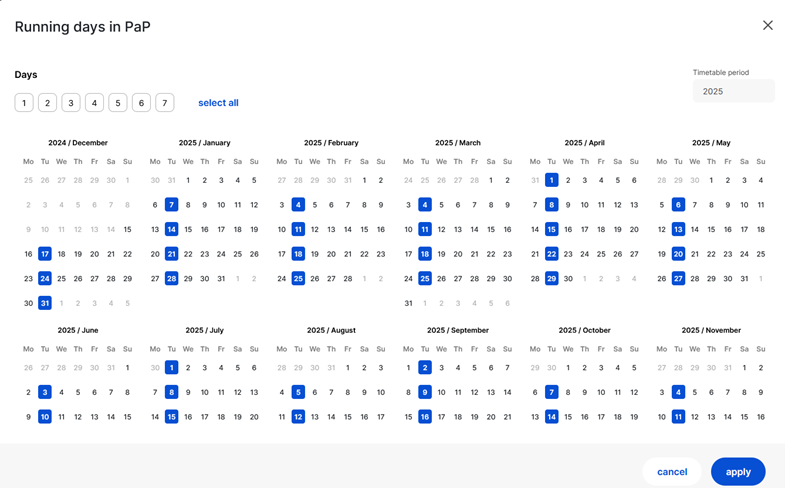
Task: Deselect October 7, 2025
Action: (551, 392)
